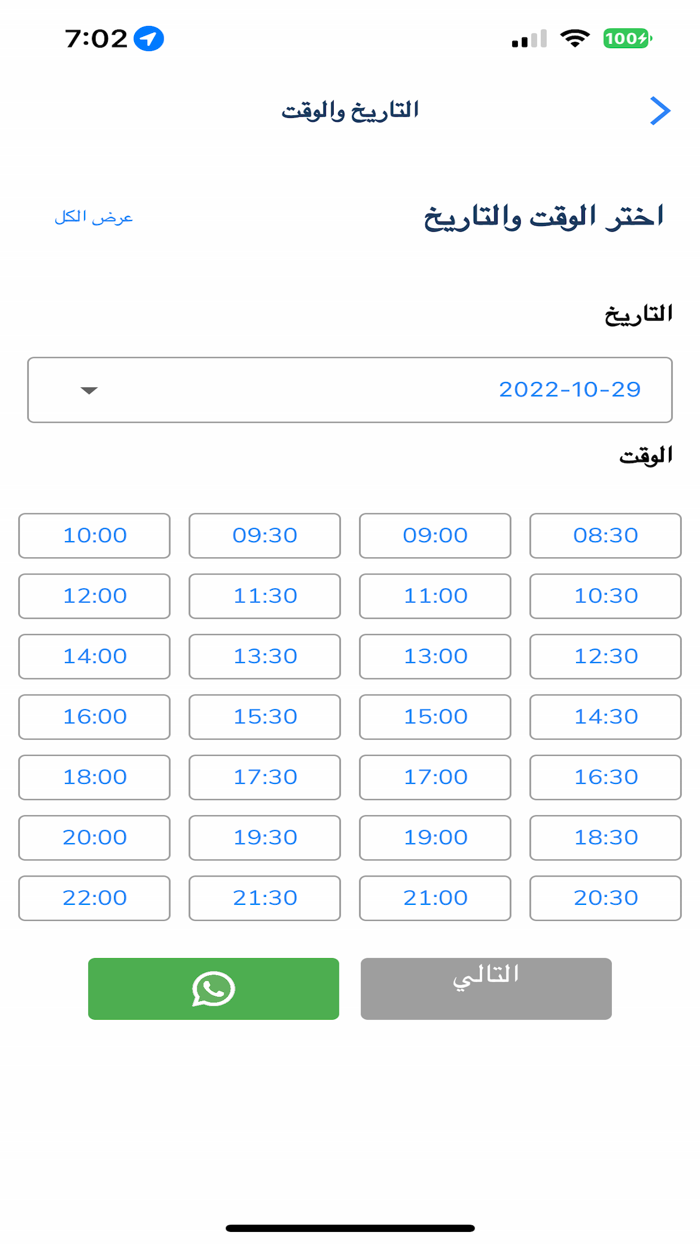700x1244 pixels.
Task: Tap the التاريخ والوقت header title
Action: 350,110
